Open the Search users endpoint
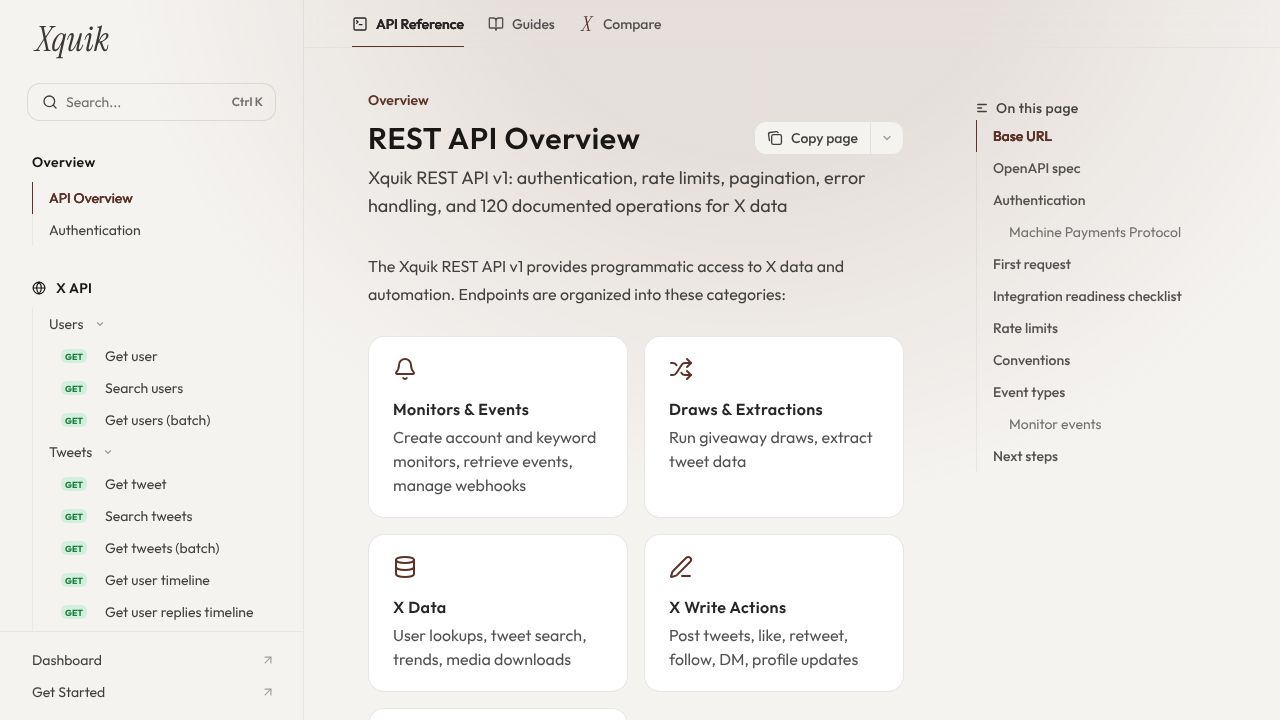This screenshot has width=1280, height=720. pyautogui.click(x=144, y=388)
